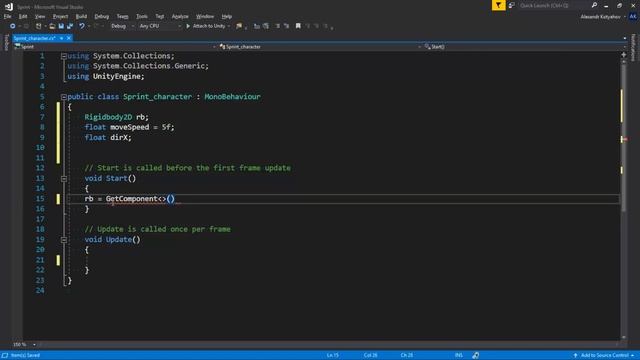Click the Visual Studio logo icon
640x360 pixels.
(9, 7)
